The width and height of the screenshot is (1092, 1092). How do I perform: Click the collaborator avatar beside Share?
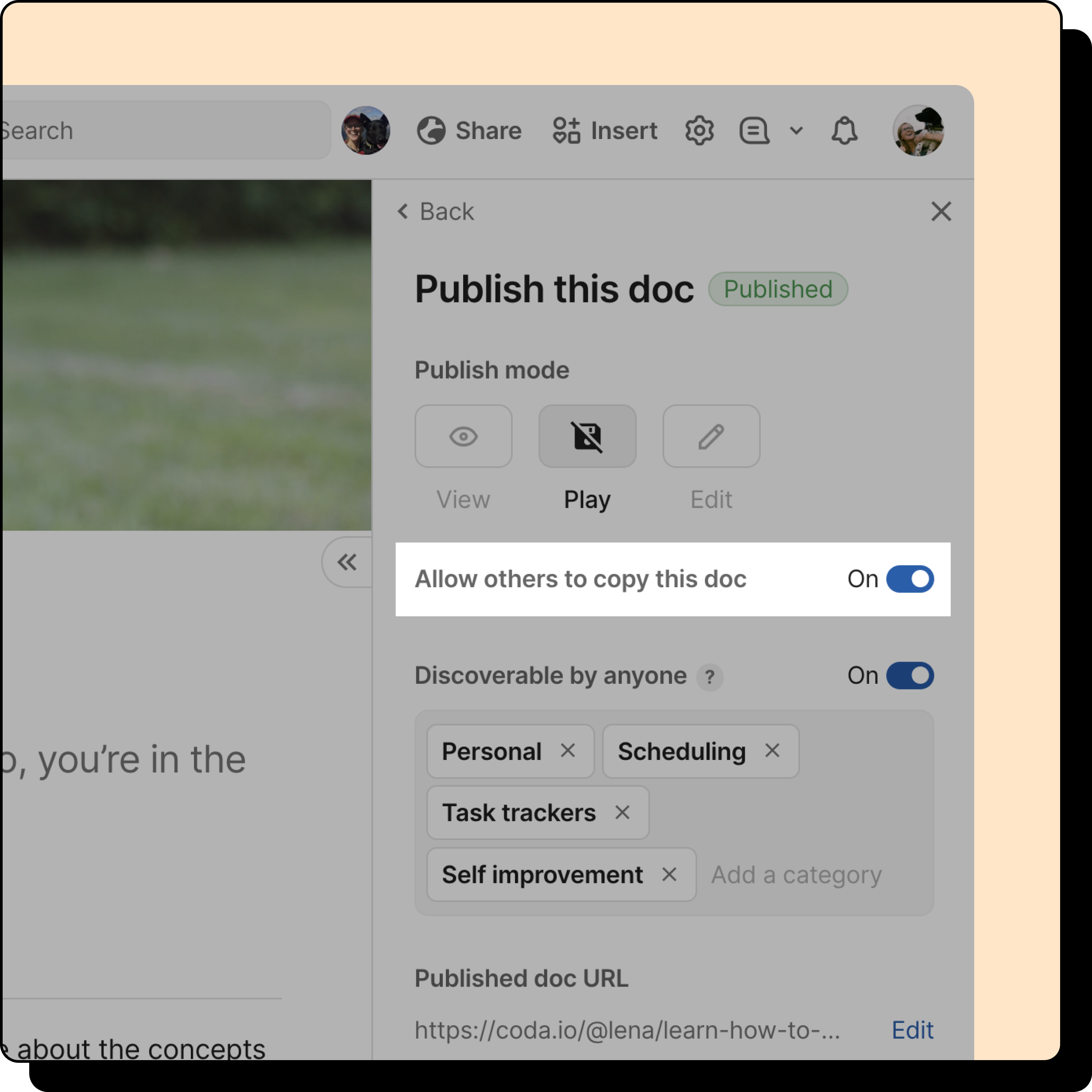click(366, 131)
